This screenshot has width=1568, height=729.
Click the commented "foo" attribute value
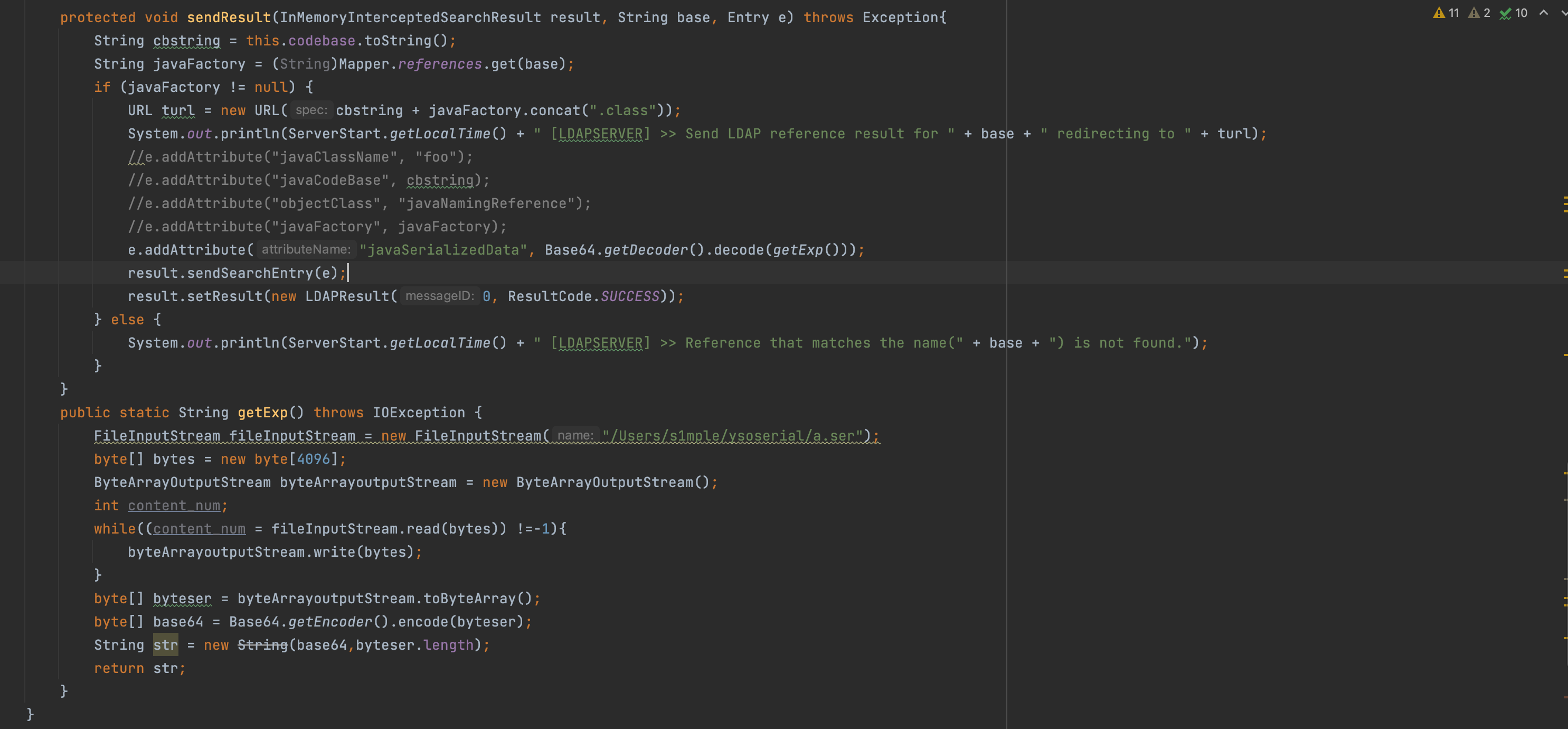(436, 157)
